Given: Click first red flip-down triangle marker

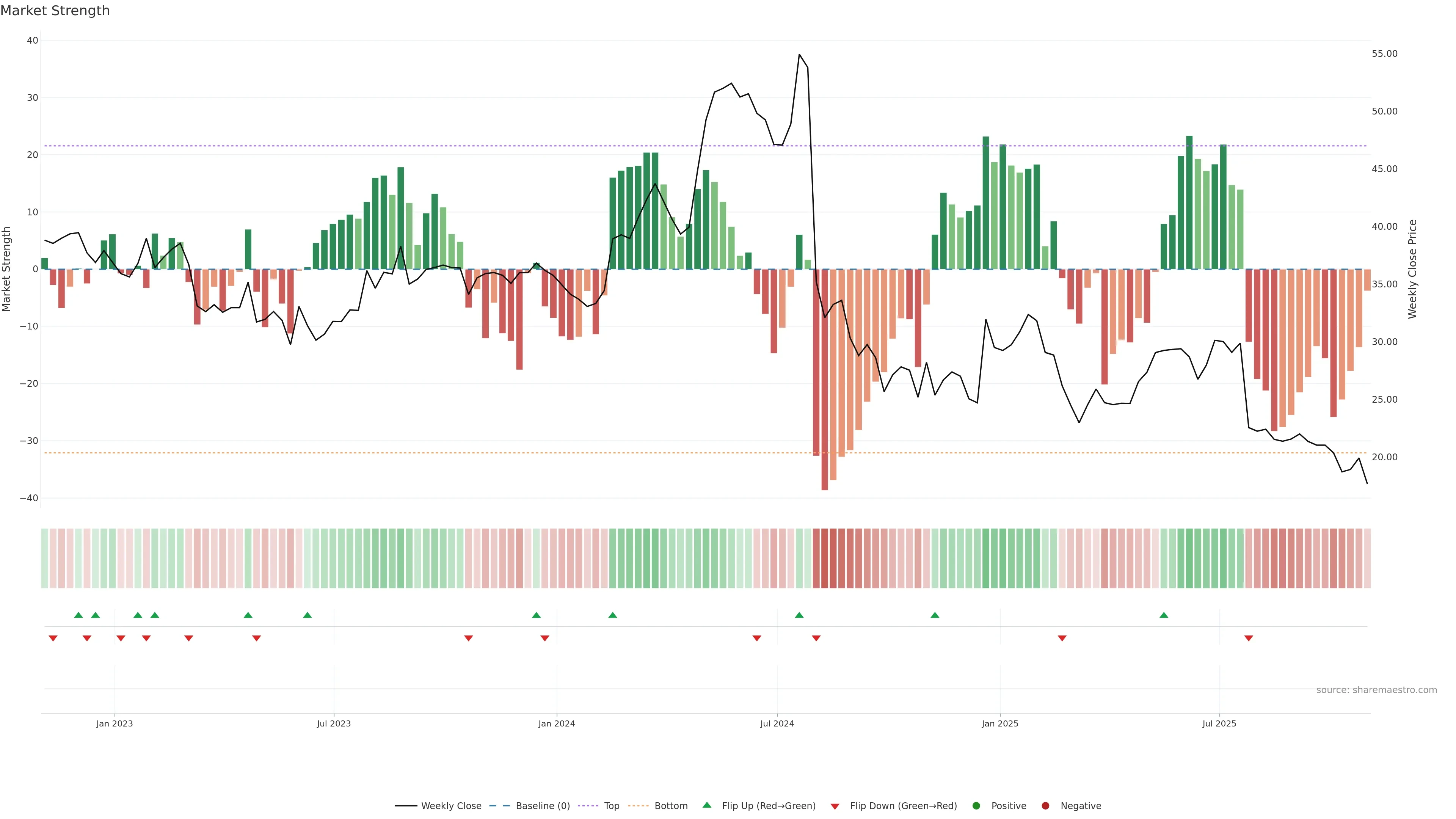Looking at the screenshot, I should tap(53, 638).
